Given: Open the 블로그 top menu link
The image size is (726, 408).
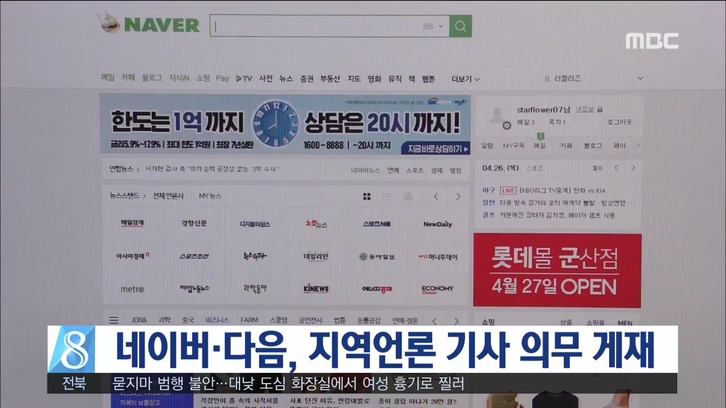Looking at the screenshot, I should [x=151, y=78].
